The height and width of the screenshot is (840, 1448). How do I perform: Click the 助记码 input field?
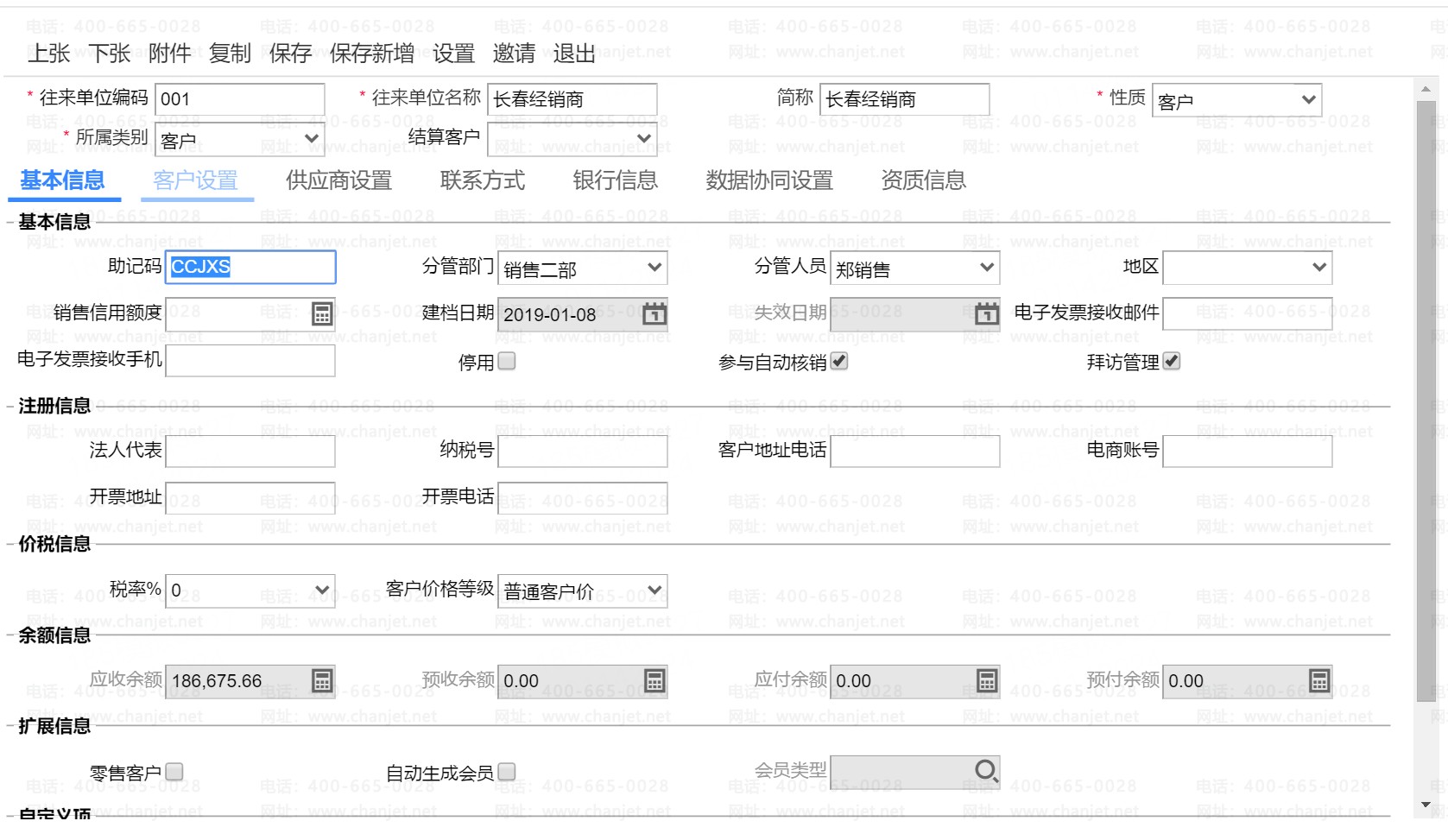pos(250,268)
